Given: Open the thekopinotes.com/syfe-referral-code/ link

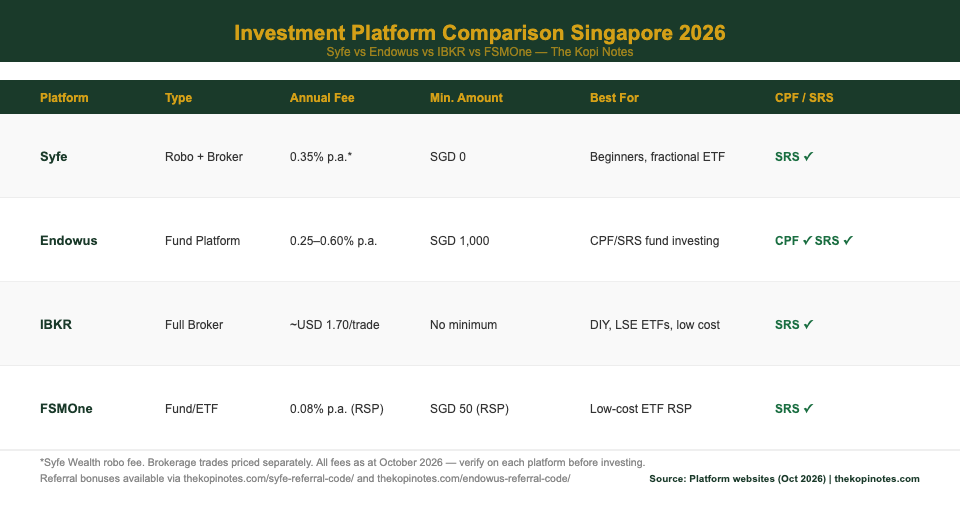Looking at the screenshot, I should (x=269, y=478).
